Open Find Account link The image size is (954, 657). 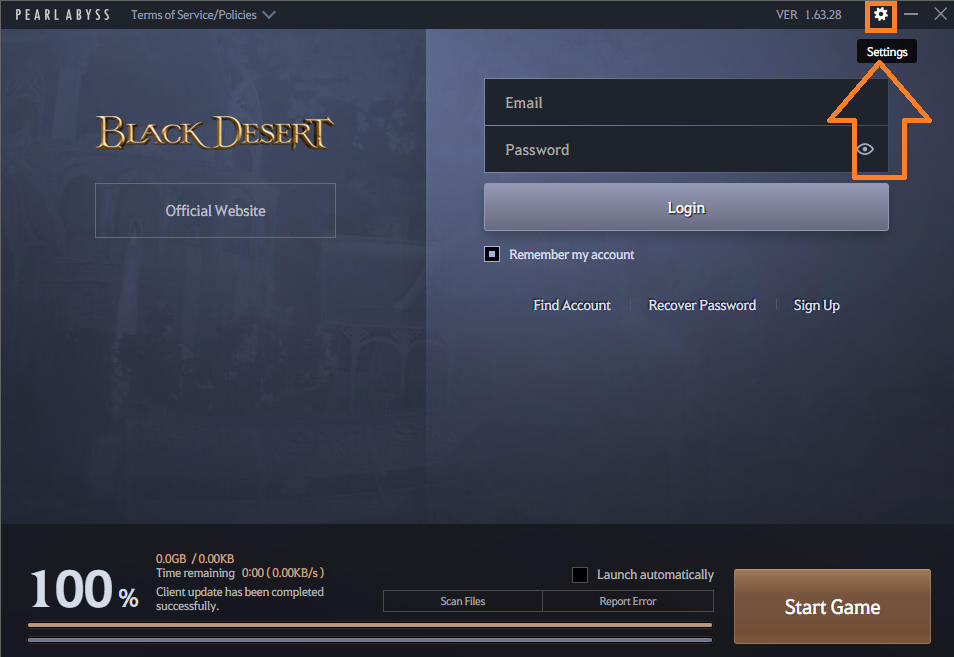572,305
